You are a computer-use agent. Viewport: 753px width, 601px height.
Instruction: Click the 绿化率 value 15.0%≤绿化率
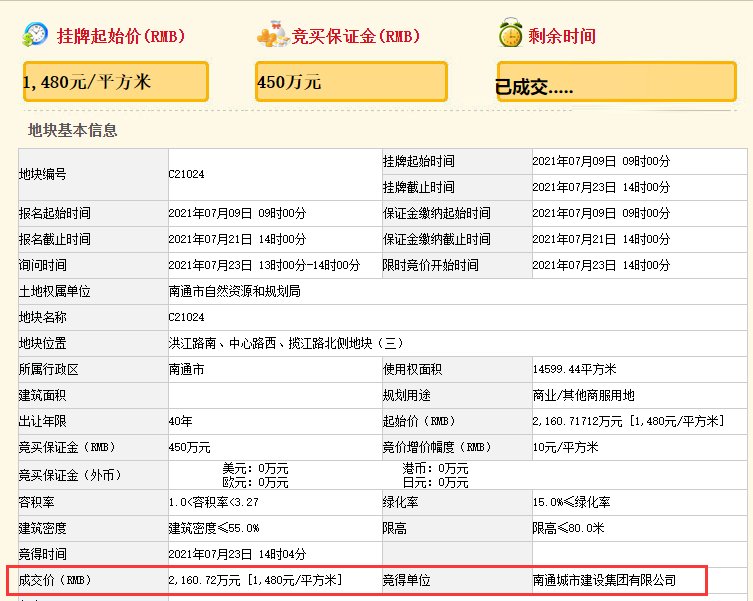pos(571,502)
